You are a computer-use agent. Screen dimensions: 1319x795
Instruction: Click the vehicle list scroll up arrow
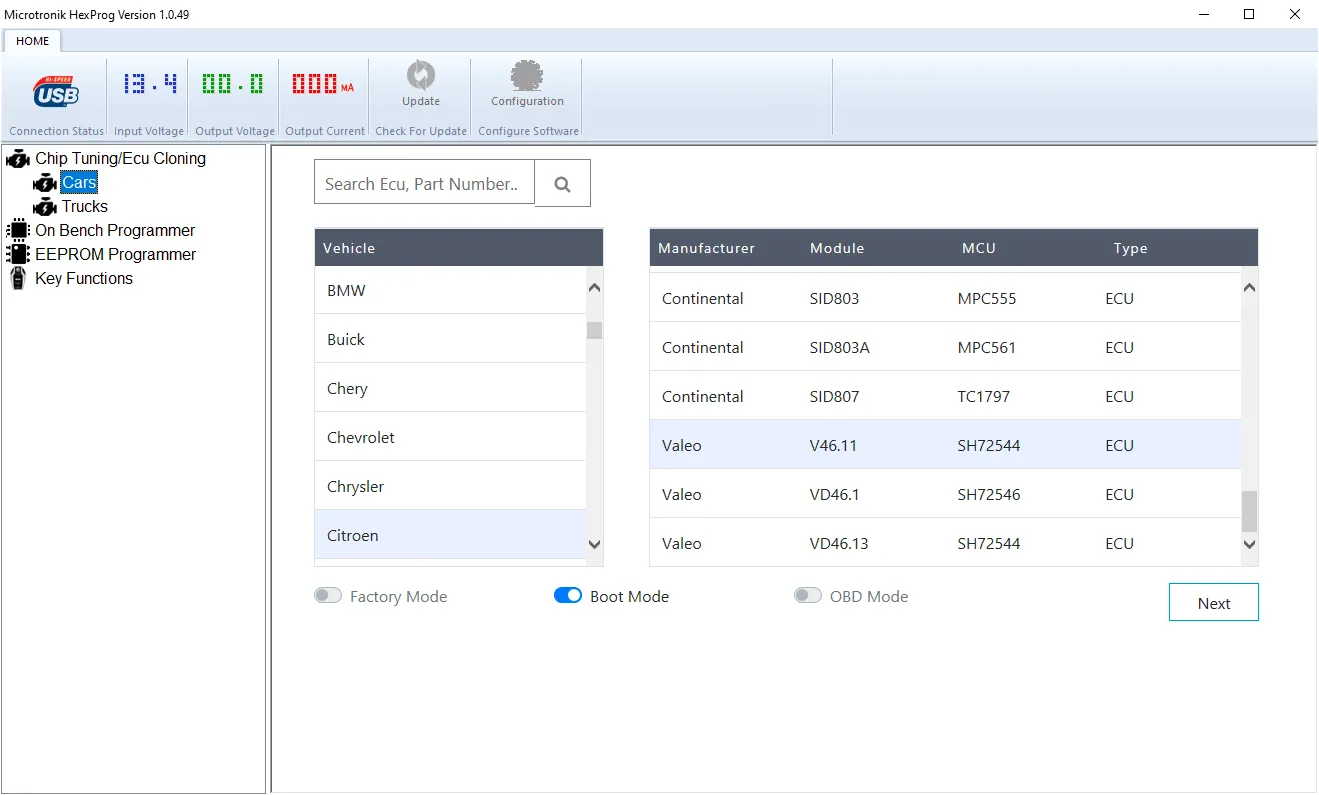pos(594,288)
